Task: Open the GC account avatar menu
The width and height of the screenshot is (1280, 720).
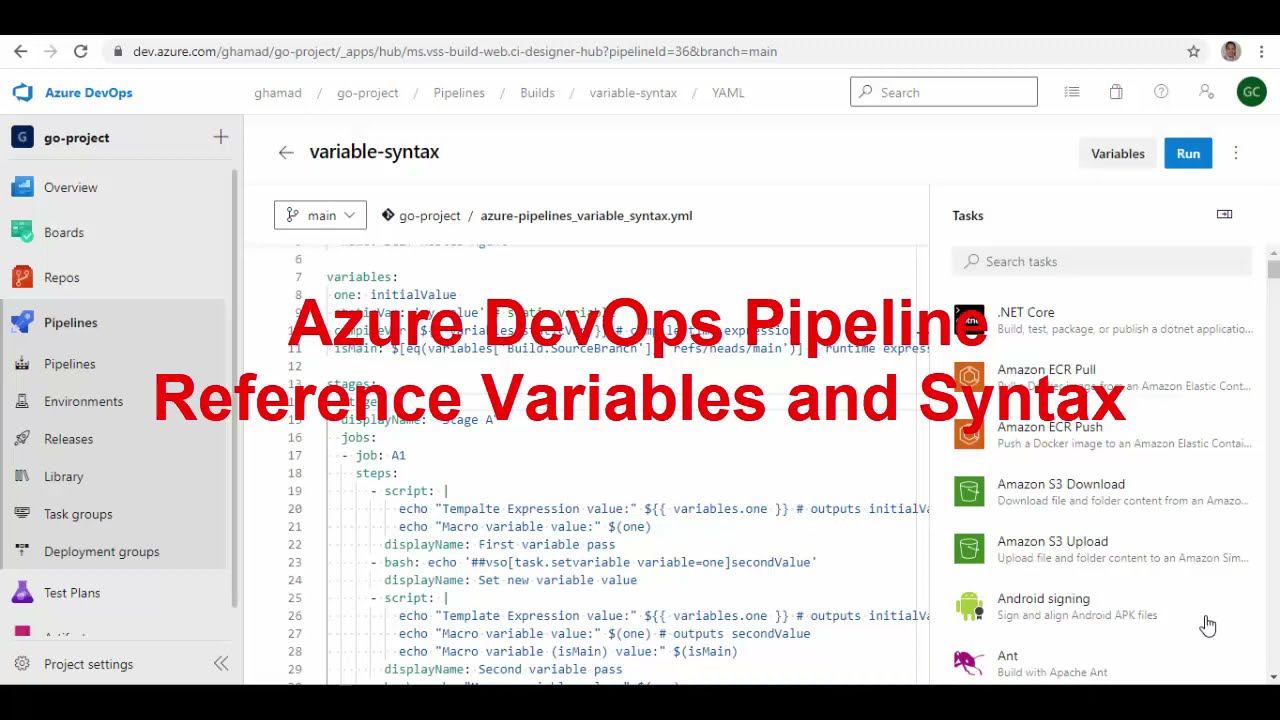Action: (x=1251, y=92)
